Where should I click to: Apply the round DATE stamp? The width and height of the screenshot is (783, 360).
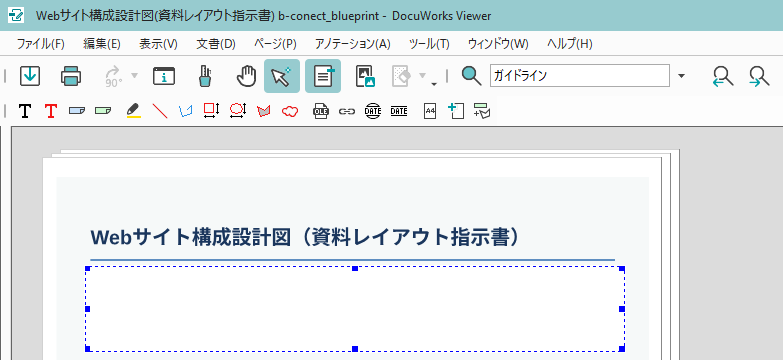(x=373, y=111)
